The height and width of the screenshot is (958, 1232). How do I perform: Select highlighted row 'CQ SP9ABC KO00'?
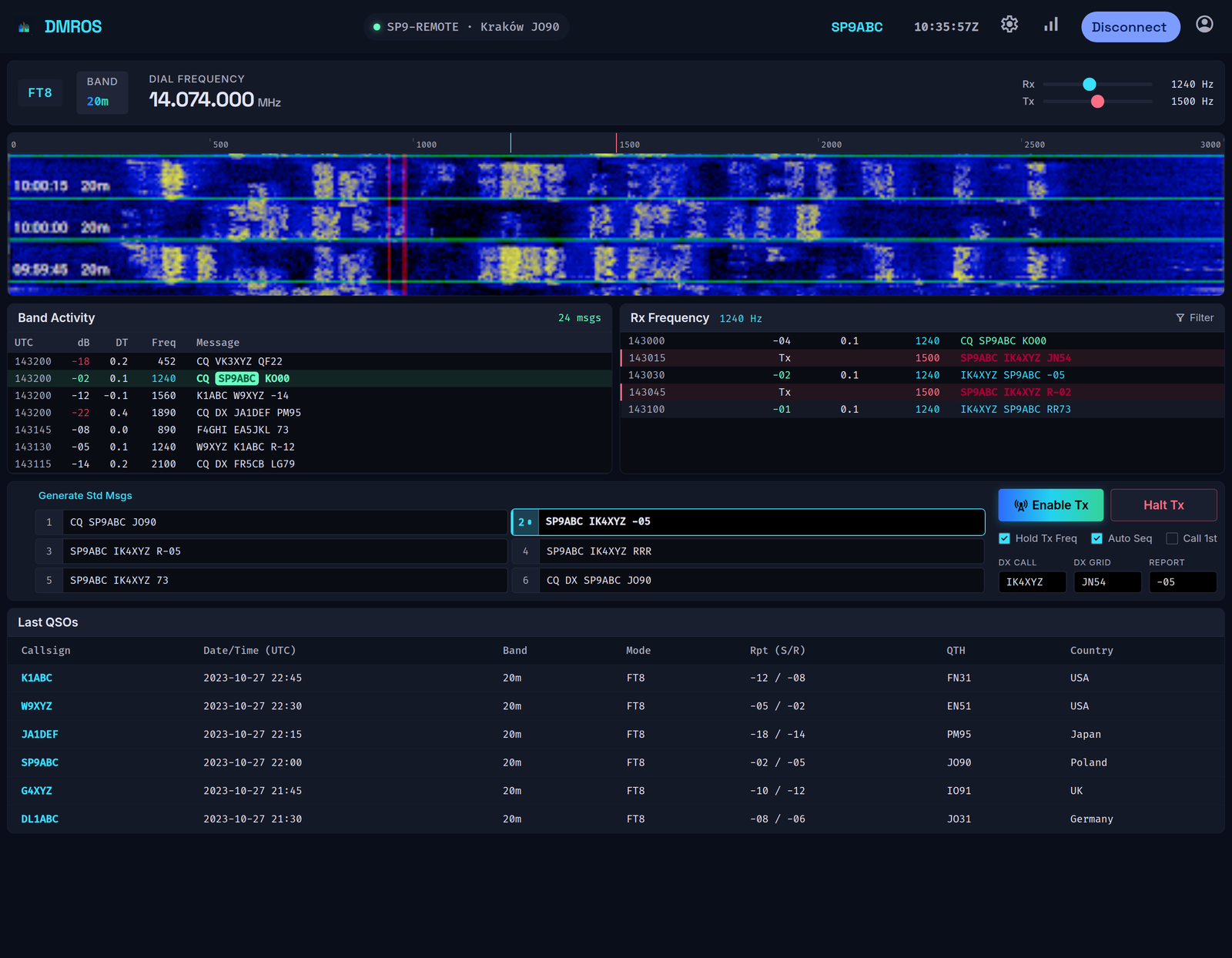(310, 378)
